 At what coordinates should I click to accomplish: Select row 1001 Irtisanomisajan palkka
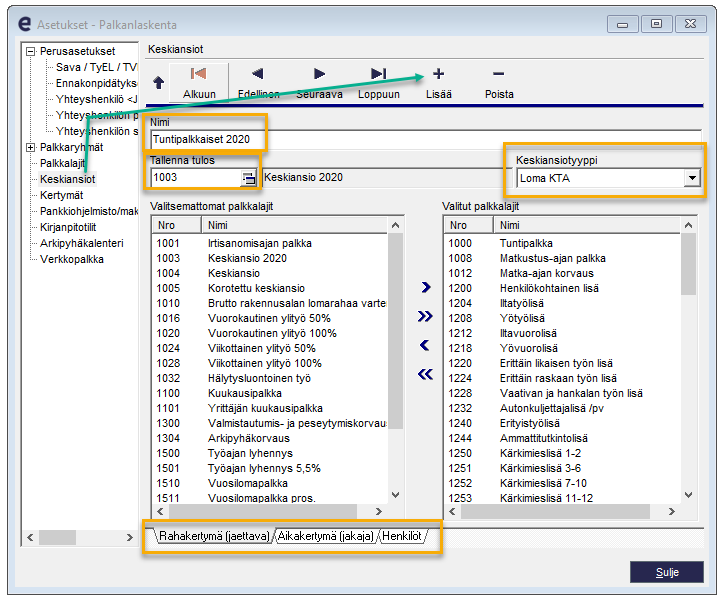270,243
